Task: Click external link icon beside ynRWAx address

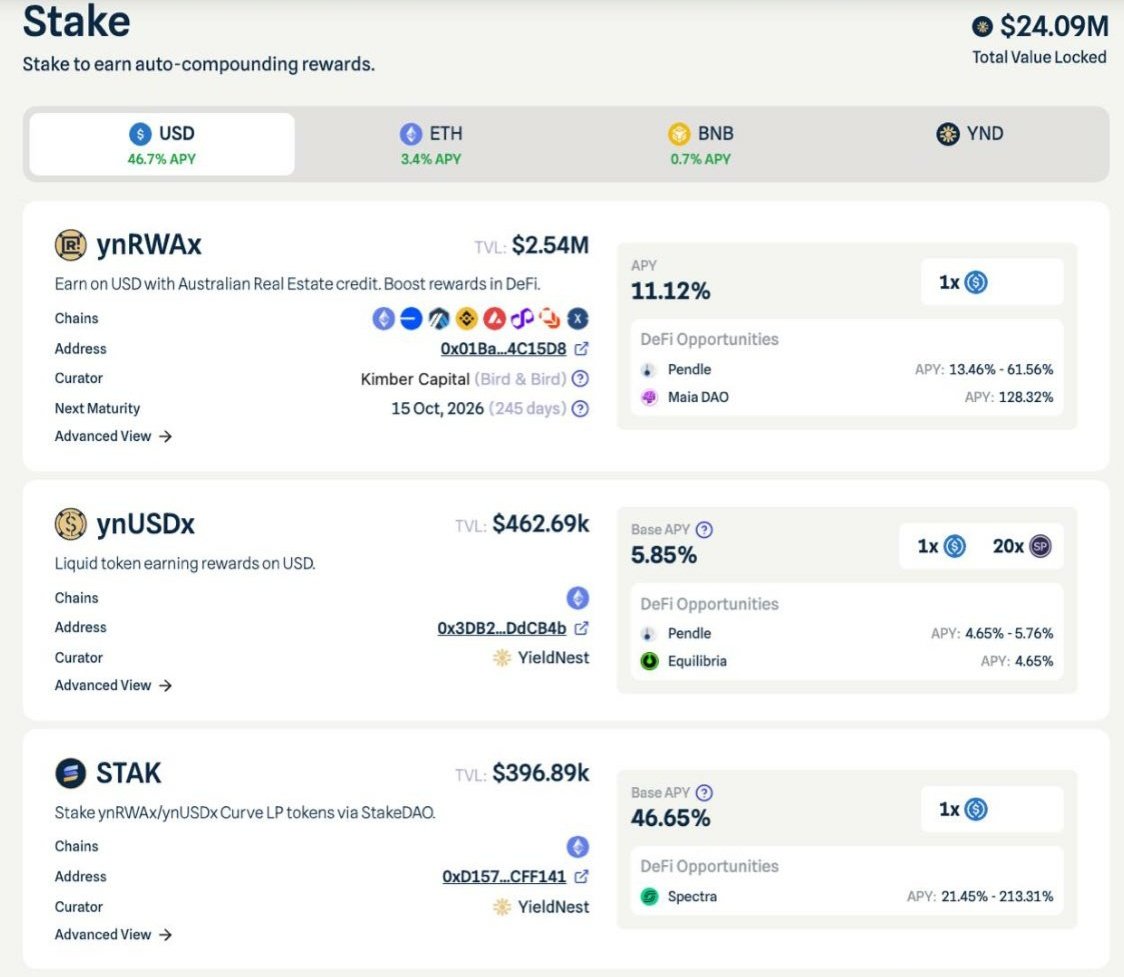Action: (581, 348)
